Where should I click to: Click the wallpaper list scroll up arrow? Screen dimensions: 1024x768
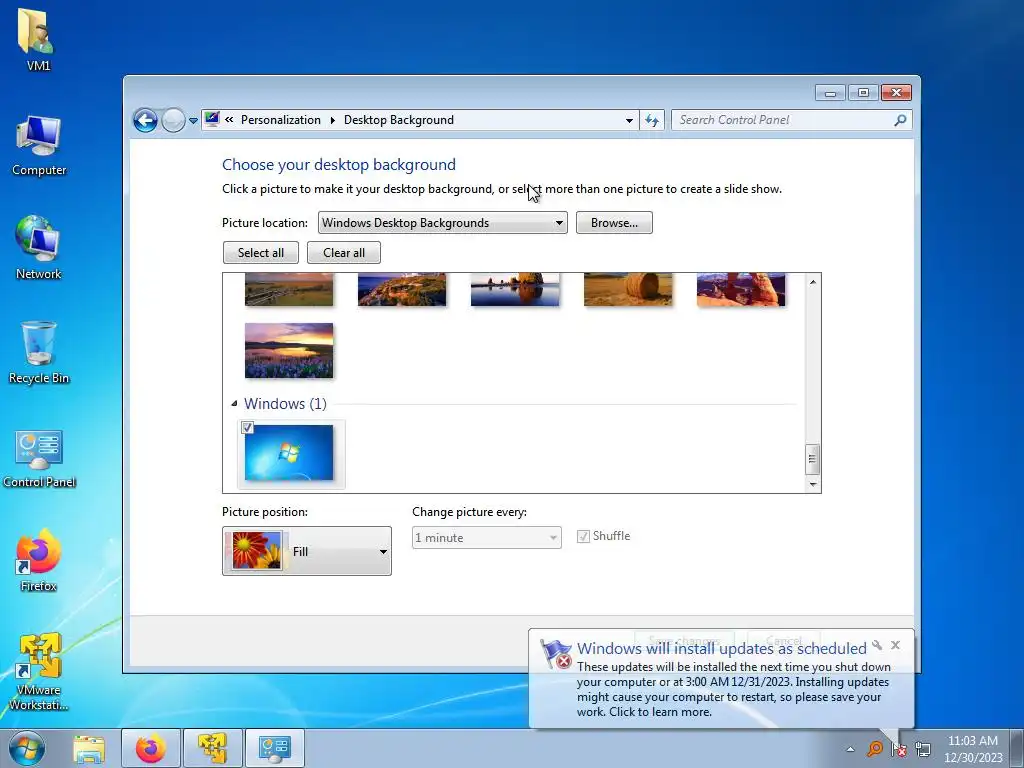[x=813, y=282]
